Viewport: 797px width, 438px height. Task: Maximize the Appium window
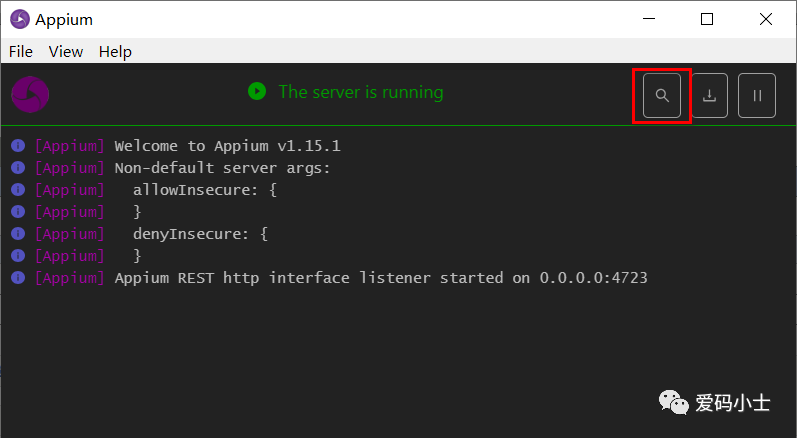click(707, 19)
